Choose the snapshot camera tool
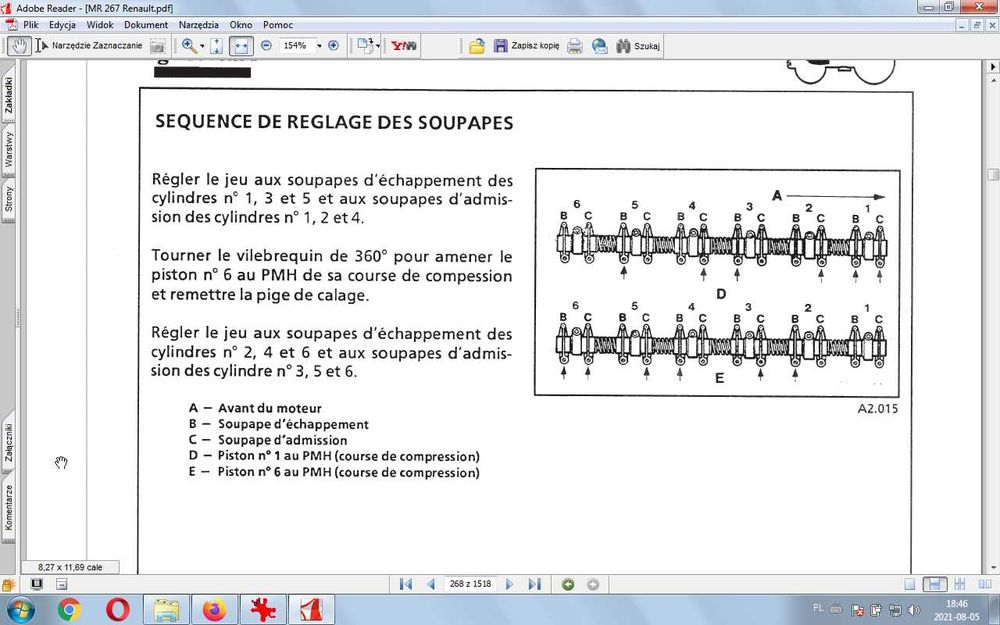The width and height of the screenshot is (1000, 625). coord(158,46)
